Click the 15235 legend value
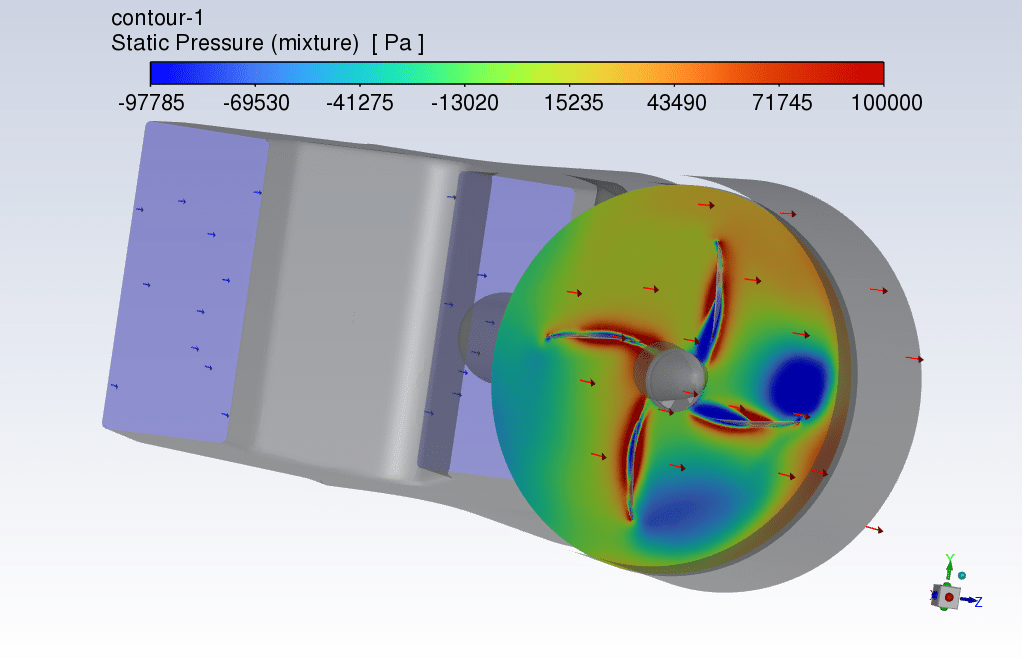 coord(569,103)
